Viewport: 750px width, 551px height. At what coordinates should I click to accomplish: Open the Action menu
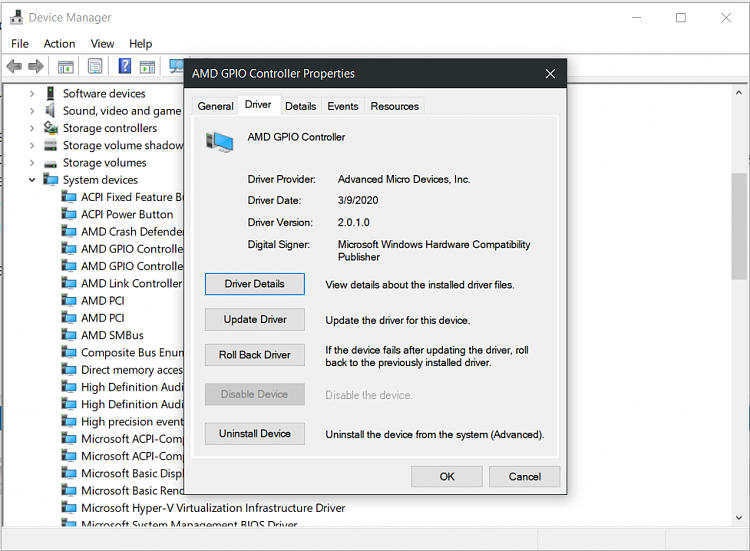[x=59, y=43]
